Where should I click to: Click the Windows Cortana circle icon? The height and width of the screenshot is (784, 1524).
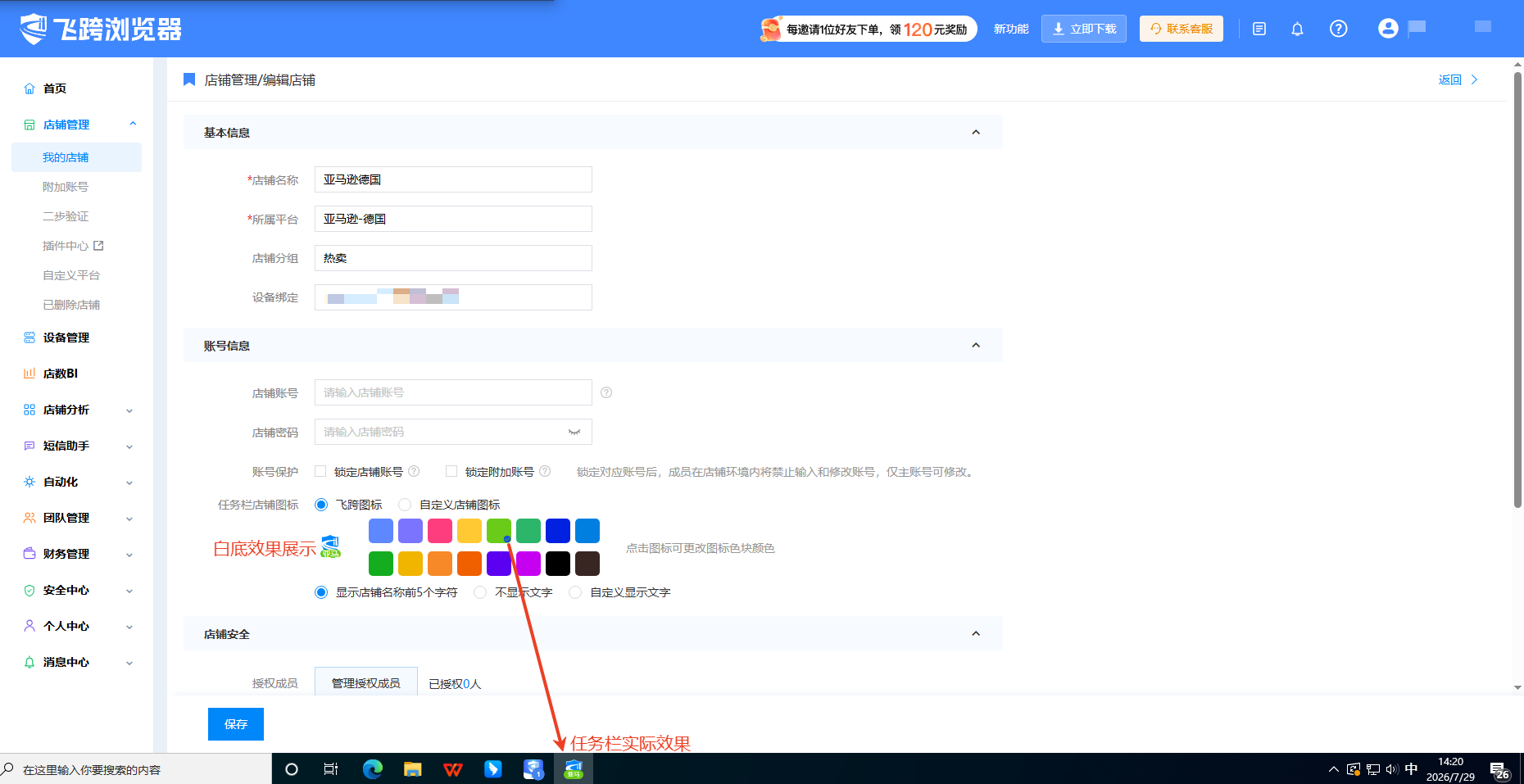[x=291, y=769]
